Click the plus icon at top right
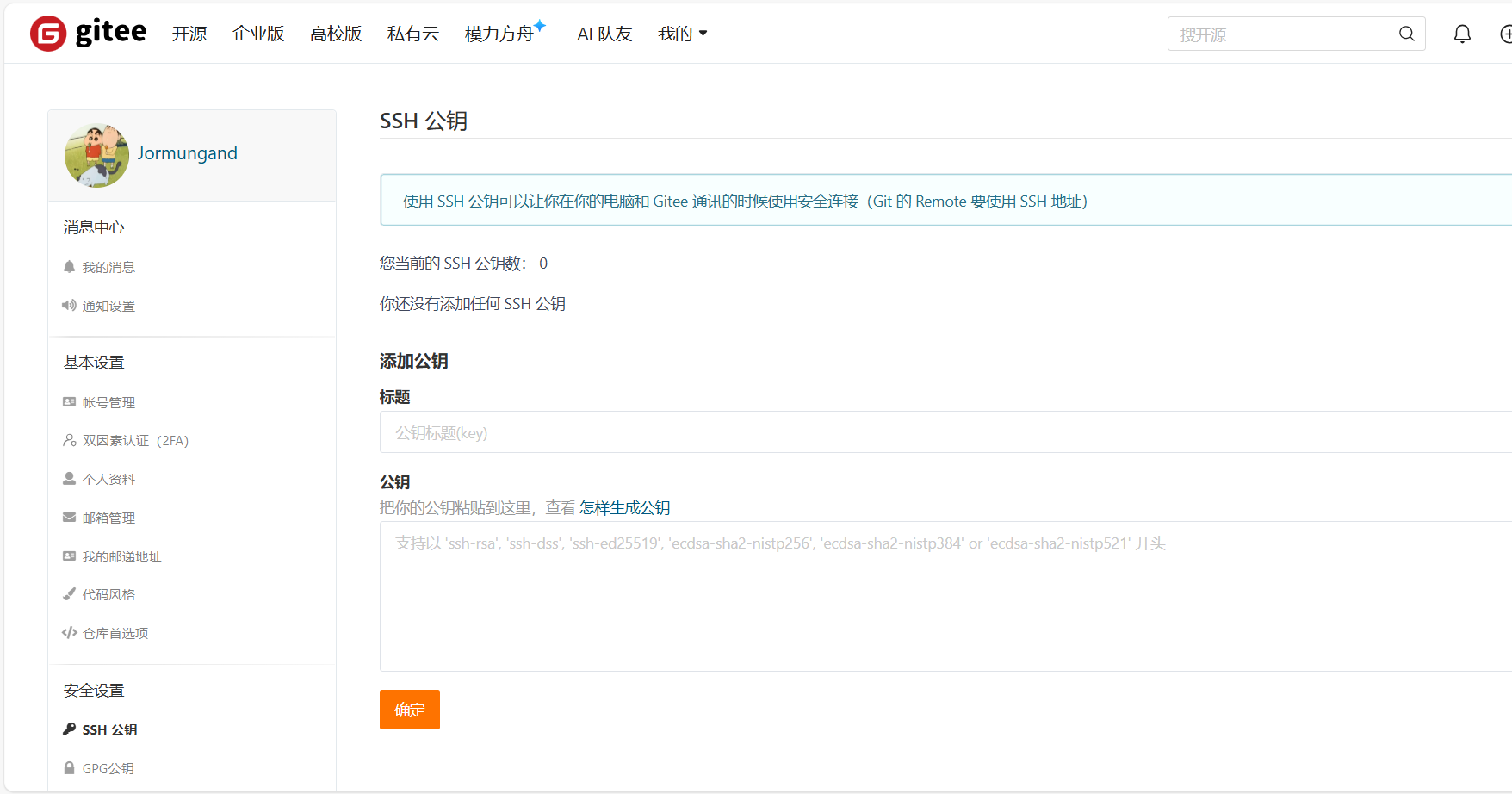This screenshot has height=794, width=1512. click(1506, 34)
